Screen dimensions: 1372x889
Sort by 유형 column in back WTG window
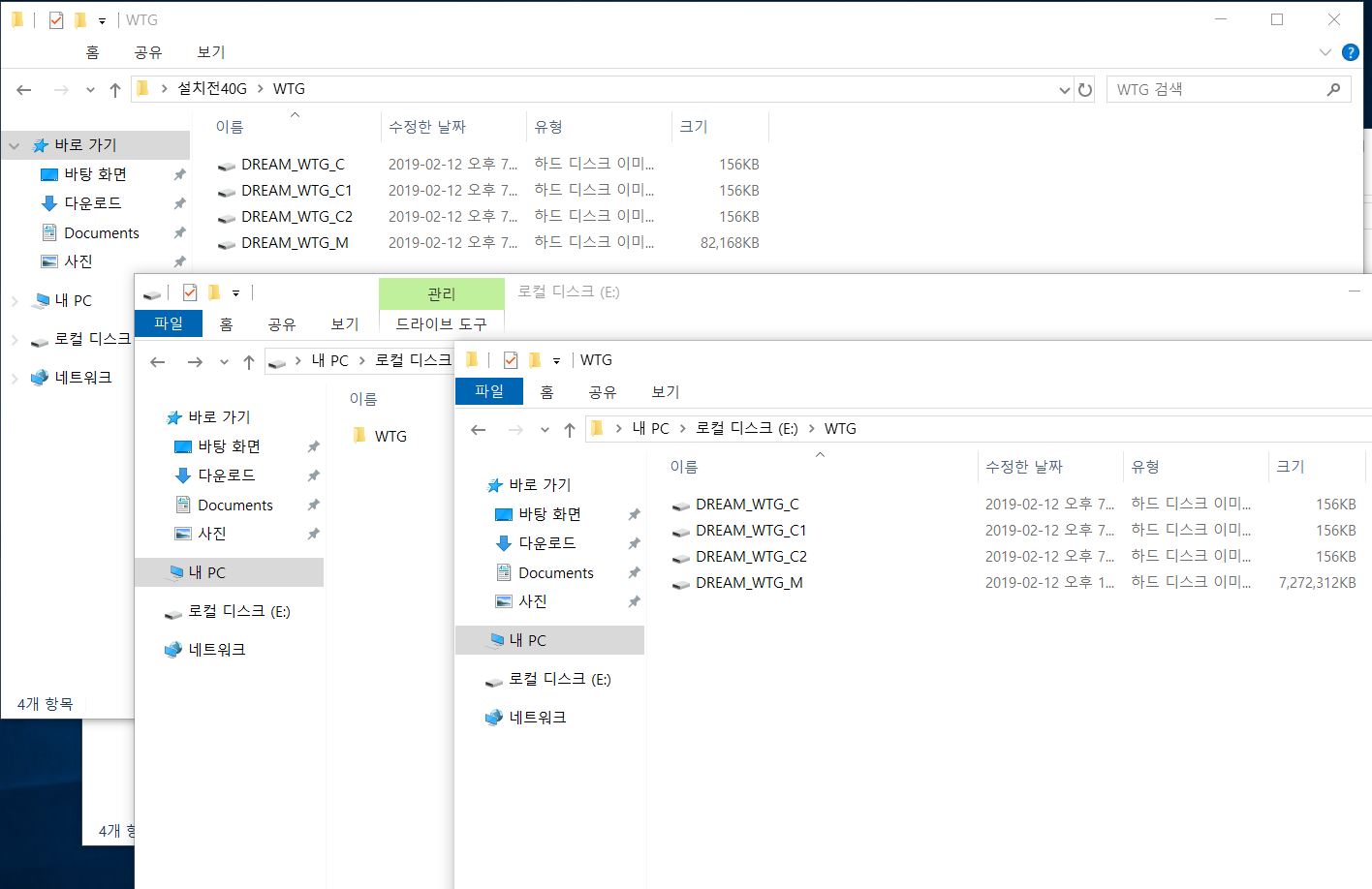[x=548, y=127]
